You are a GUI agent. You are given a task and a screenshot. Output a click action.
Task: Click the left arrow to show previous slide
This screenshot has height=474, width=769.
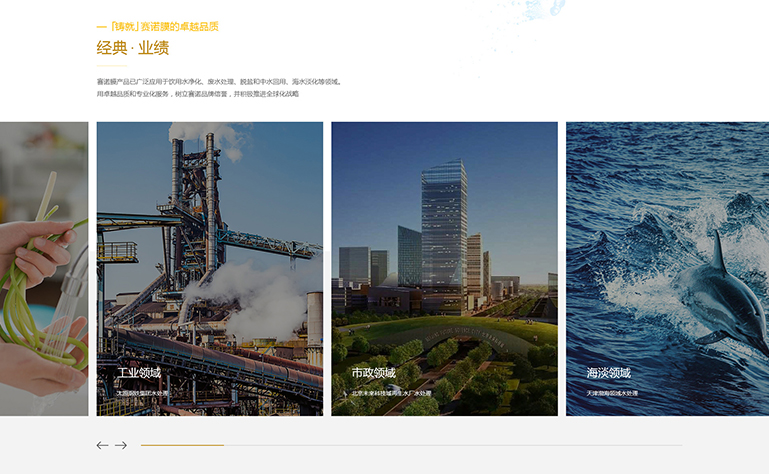tap(102, 445)
